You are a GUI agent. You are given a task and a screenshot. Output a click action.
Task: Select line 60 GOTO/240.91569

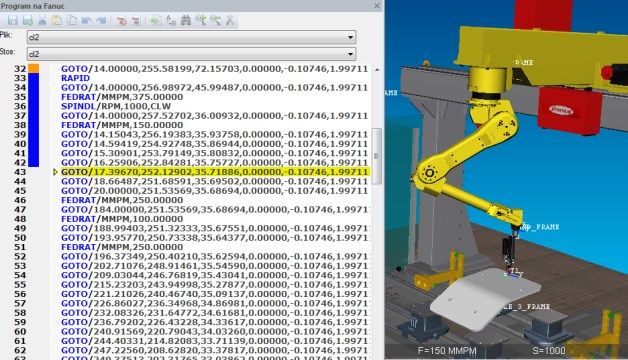[215, 332]
